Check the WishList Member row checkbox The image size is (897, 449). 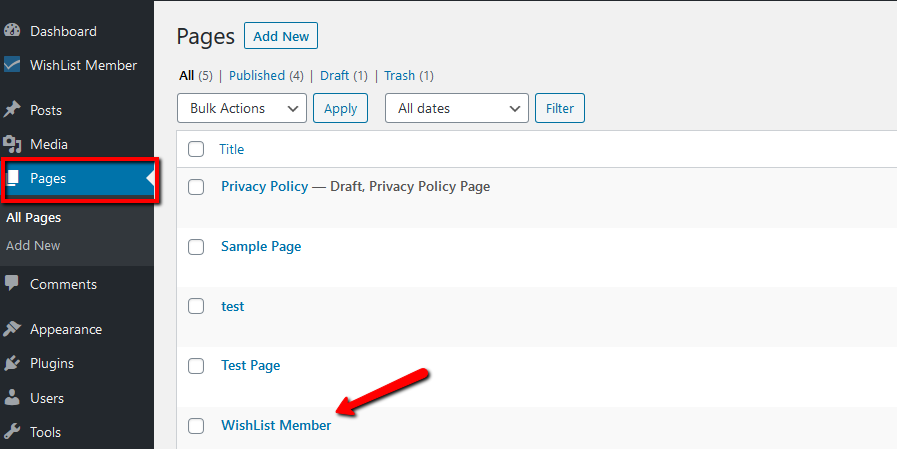click(196, 426)
